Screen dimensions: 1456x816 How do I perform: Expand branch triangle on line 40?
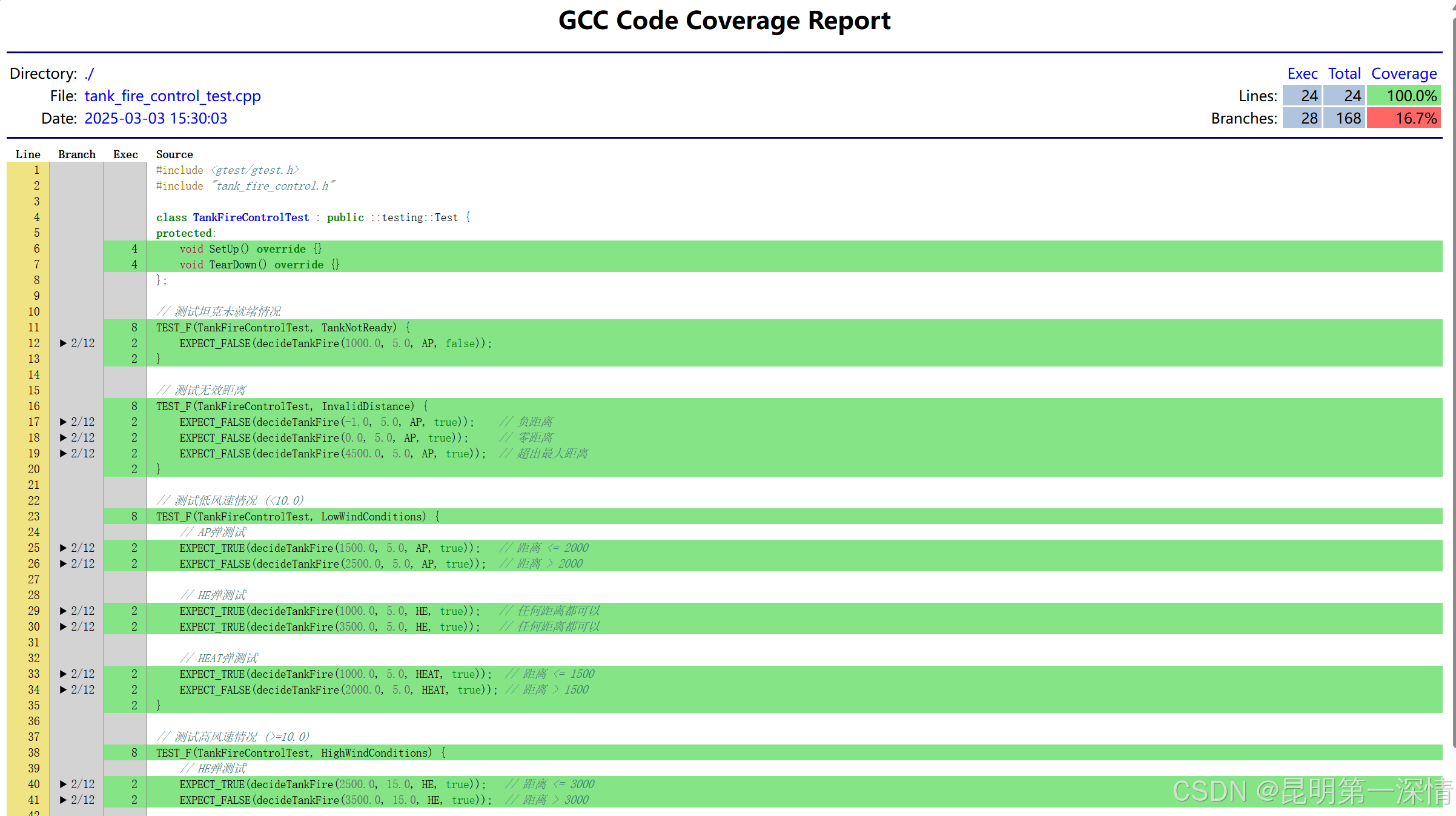63,784
